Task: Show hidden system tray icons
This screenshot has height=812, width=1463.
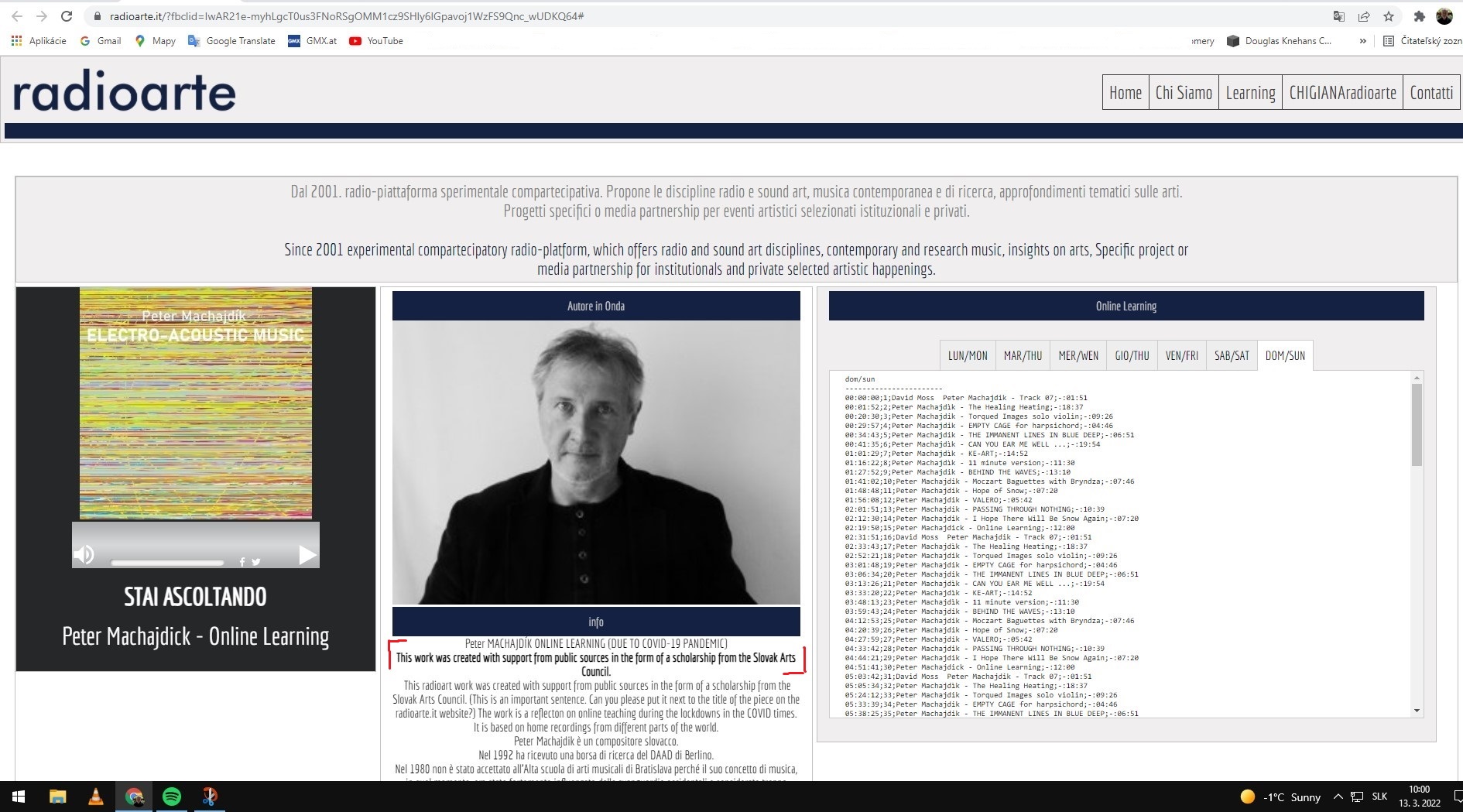Action: coord(1338,797)
